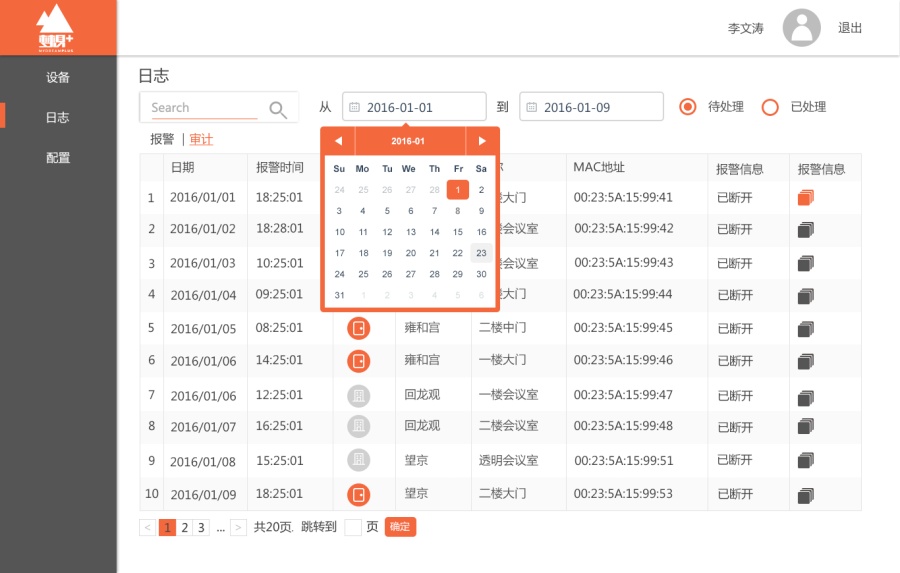This screenshot has height=573, width=900.
Task: Open 设备 in the sidebar
Action: [x=58, y=78]
